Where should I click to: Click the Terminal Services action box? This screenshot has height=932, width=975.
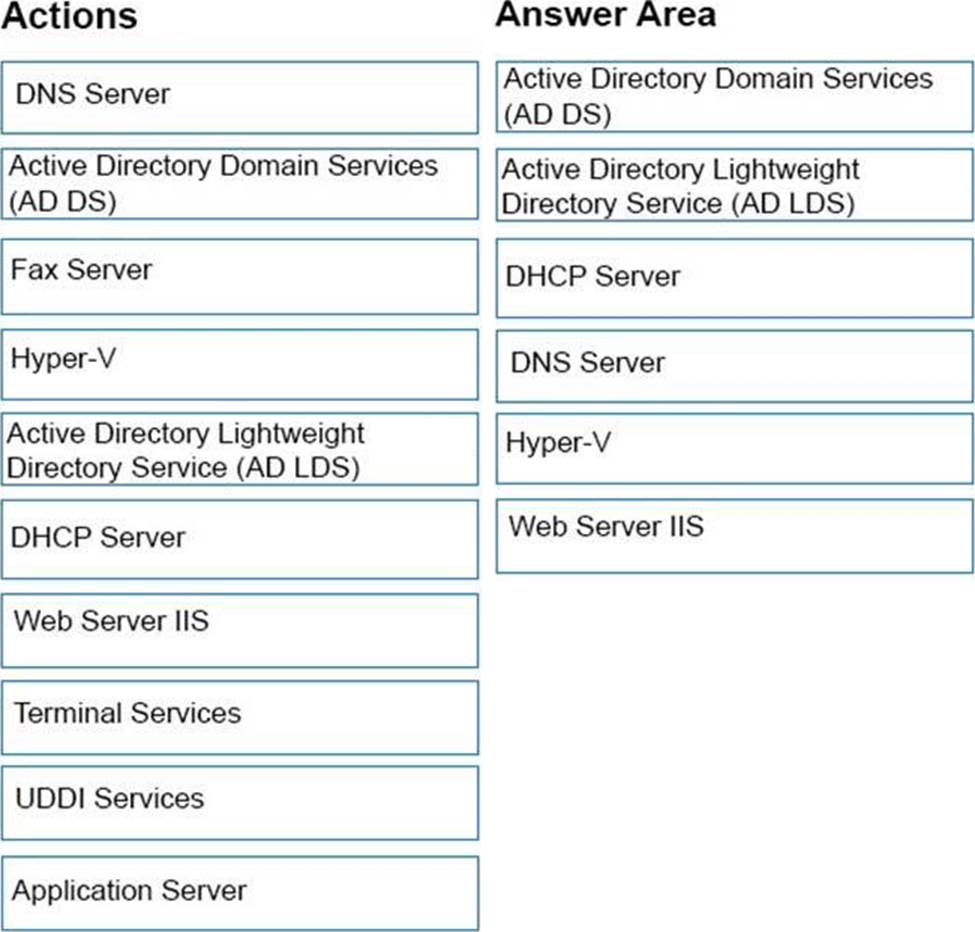pyautogui.click(x=239, y=717)
